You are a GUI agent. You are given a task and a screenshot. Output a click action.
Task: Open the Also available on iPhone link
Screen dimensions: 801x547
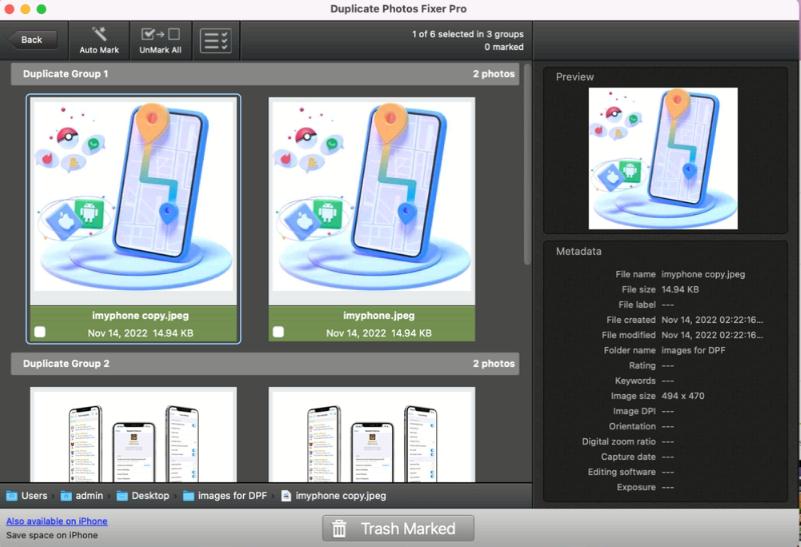click(x=57, y=521)
